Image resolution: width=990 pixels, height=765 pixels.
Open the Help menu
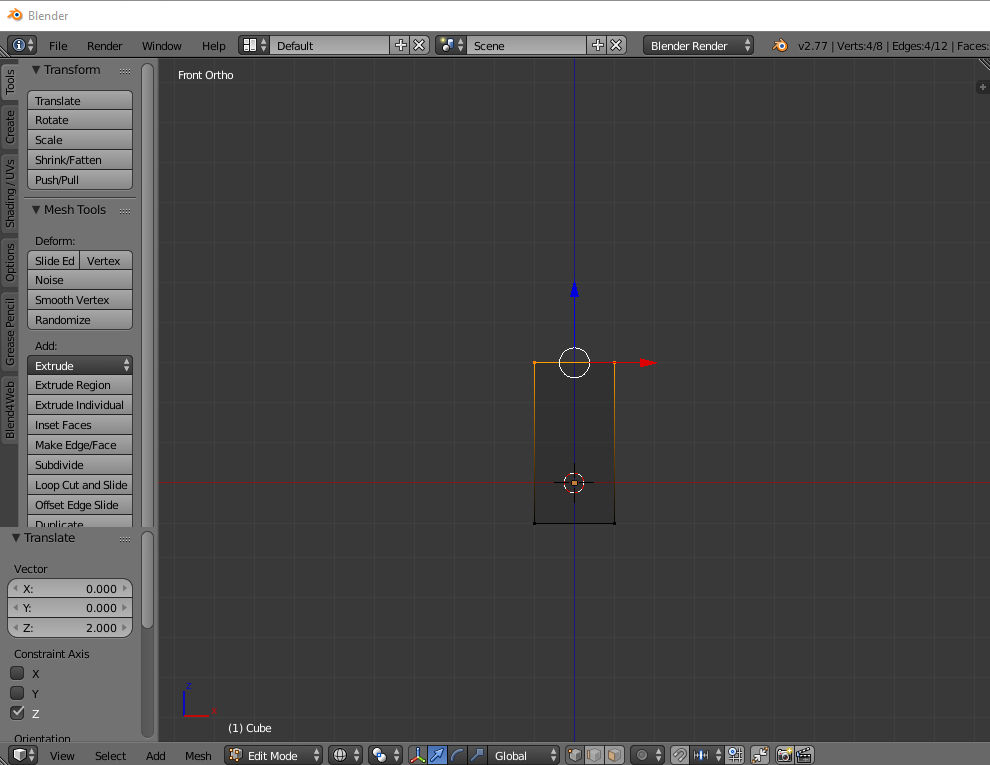coord(213,45)
